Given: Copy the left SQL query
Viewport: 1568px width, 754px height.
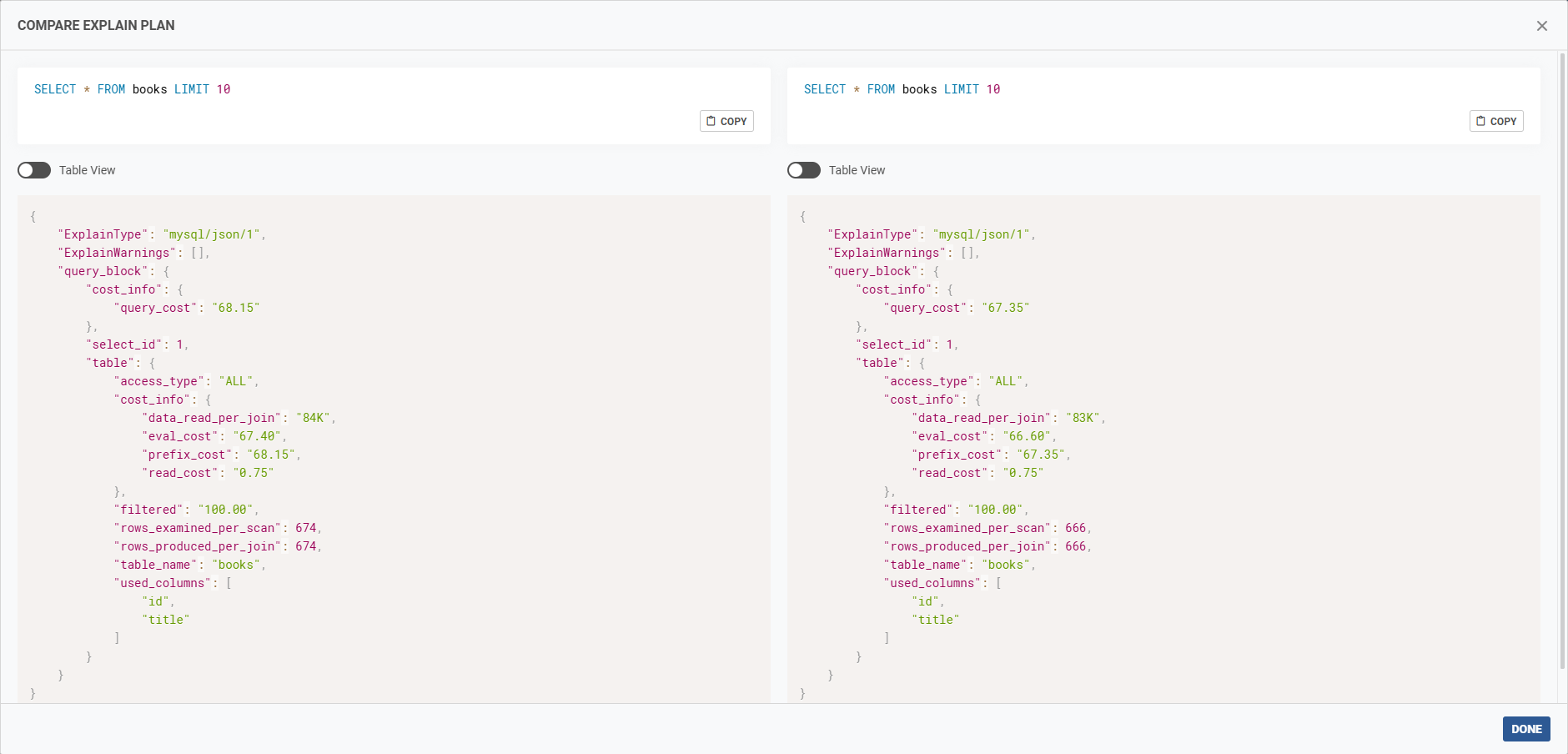Looking at the screenshot, I should pos(726,121).
